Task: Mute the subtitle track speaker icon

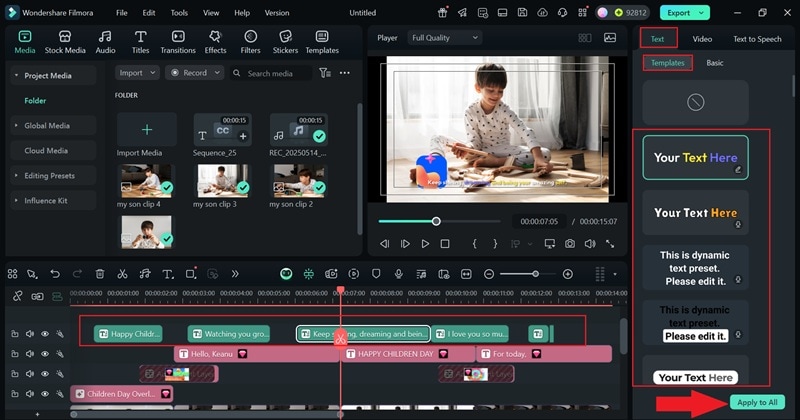Action: (x=30, y=334)
